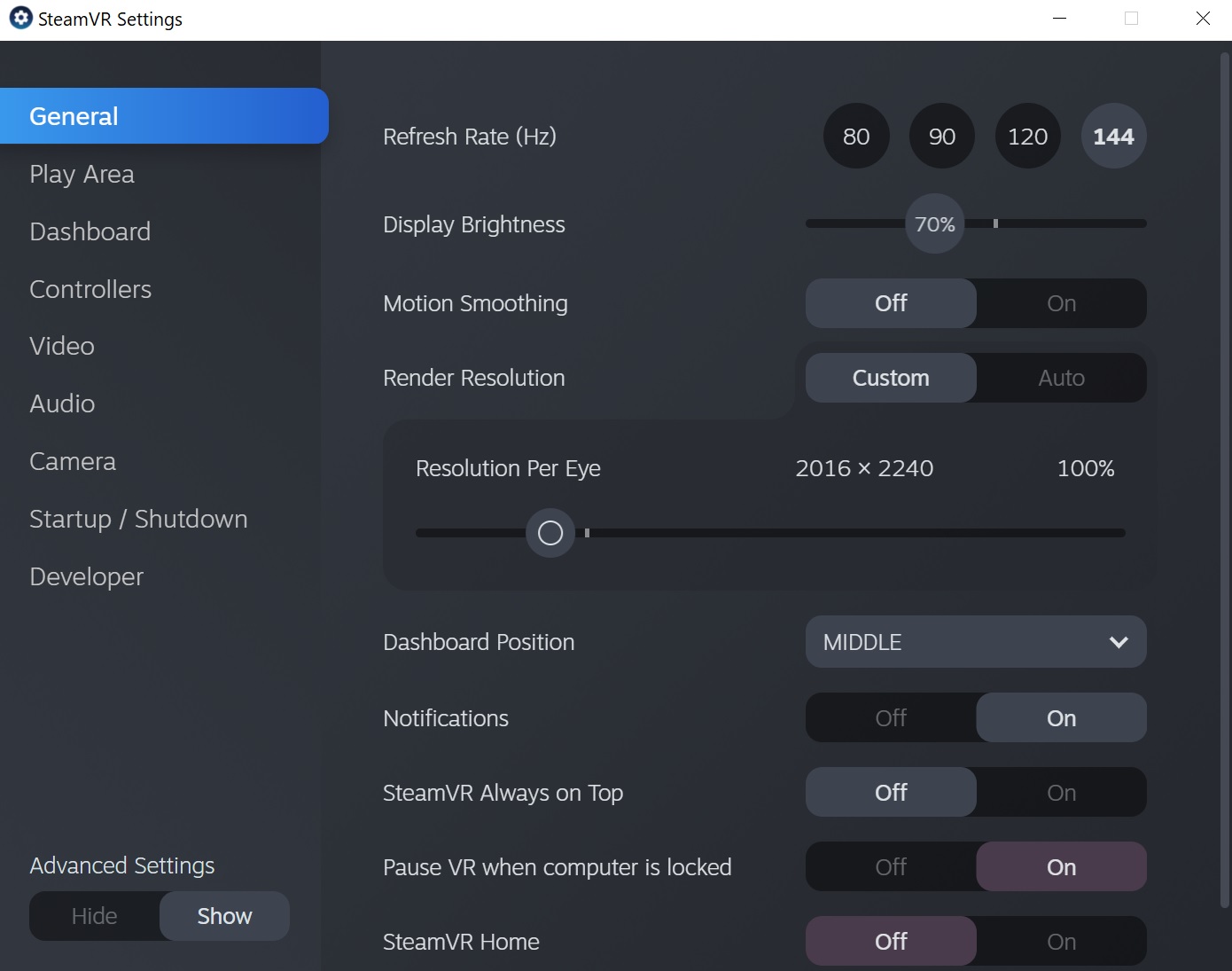Switch to the Dashboard settings tab

[x=90, y=231]
